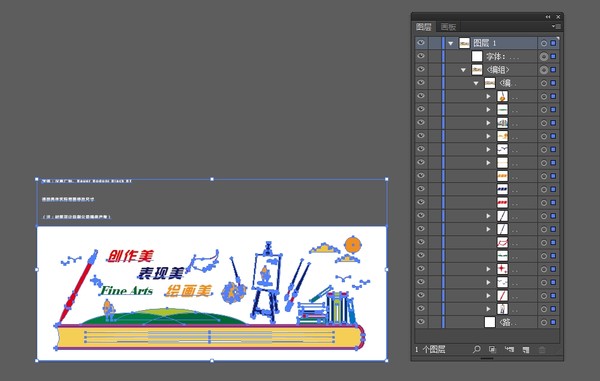Screen dimensions: 600x381
Task: Click the blue easel artwork on canvas
Action: coord(266,281)
